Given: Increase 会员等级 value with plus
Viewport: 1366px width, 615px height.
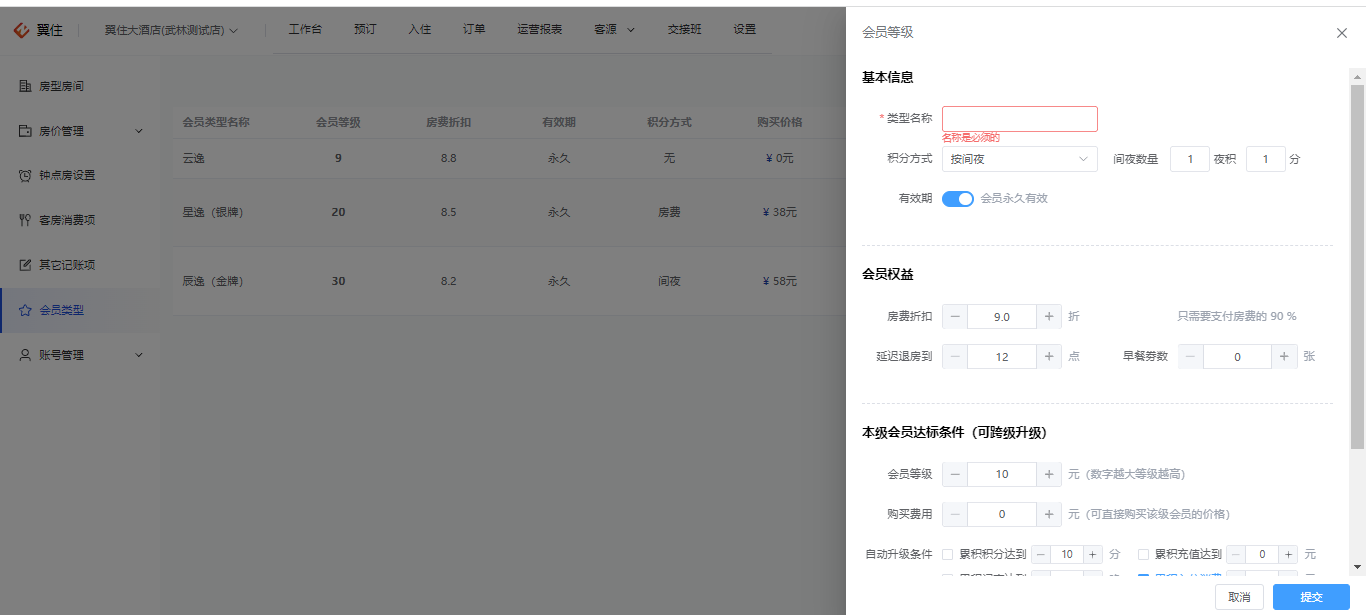Looking at the screenshot, I should tap(1049, 474).
